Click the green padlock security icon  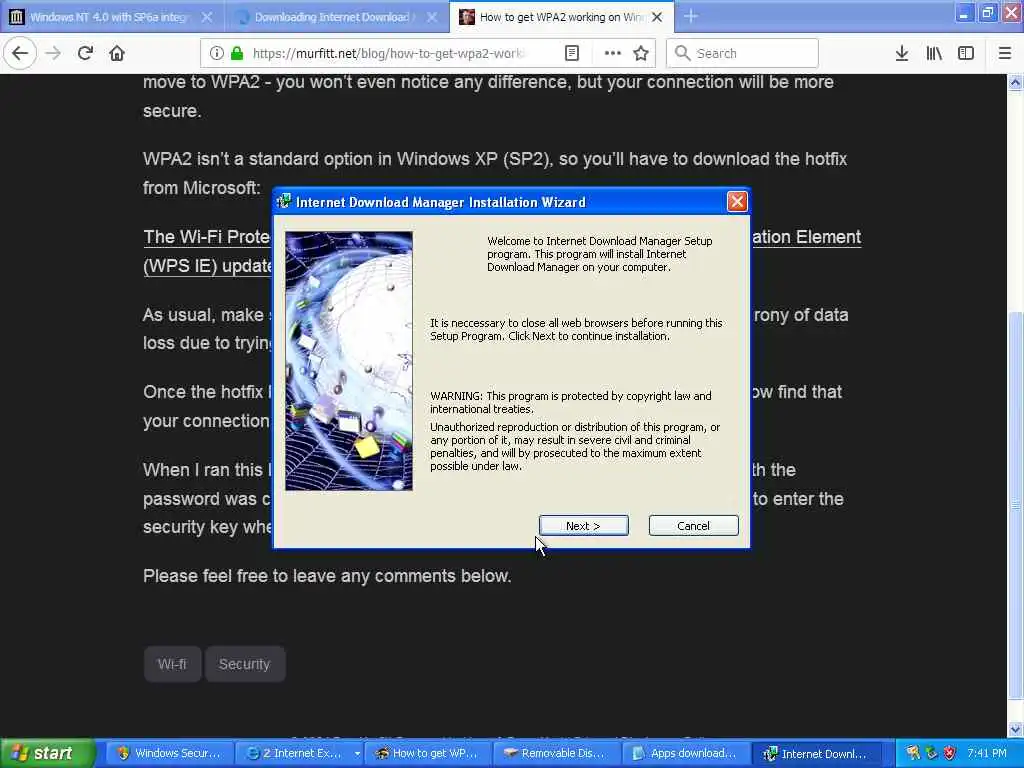[237, 54]
